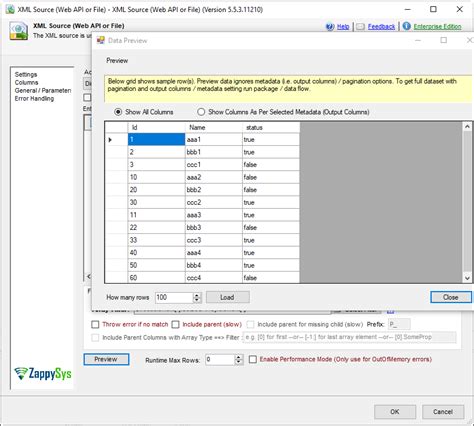The height and width of the screenshot is (426, 474).
Task: Select the cell aaa2
Action: 214,177
